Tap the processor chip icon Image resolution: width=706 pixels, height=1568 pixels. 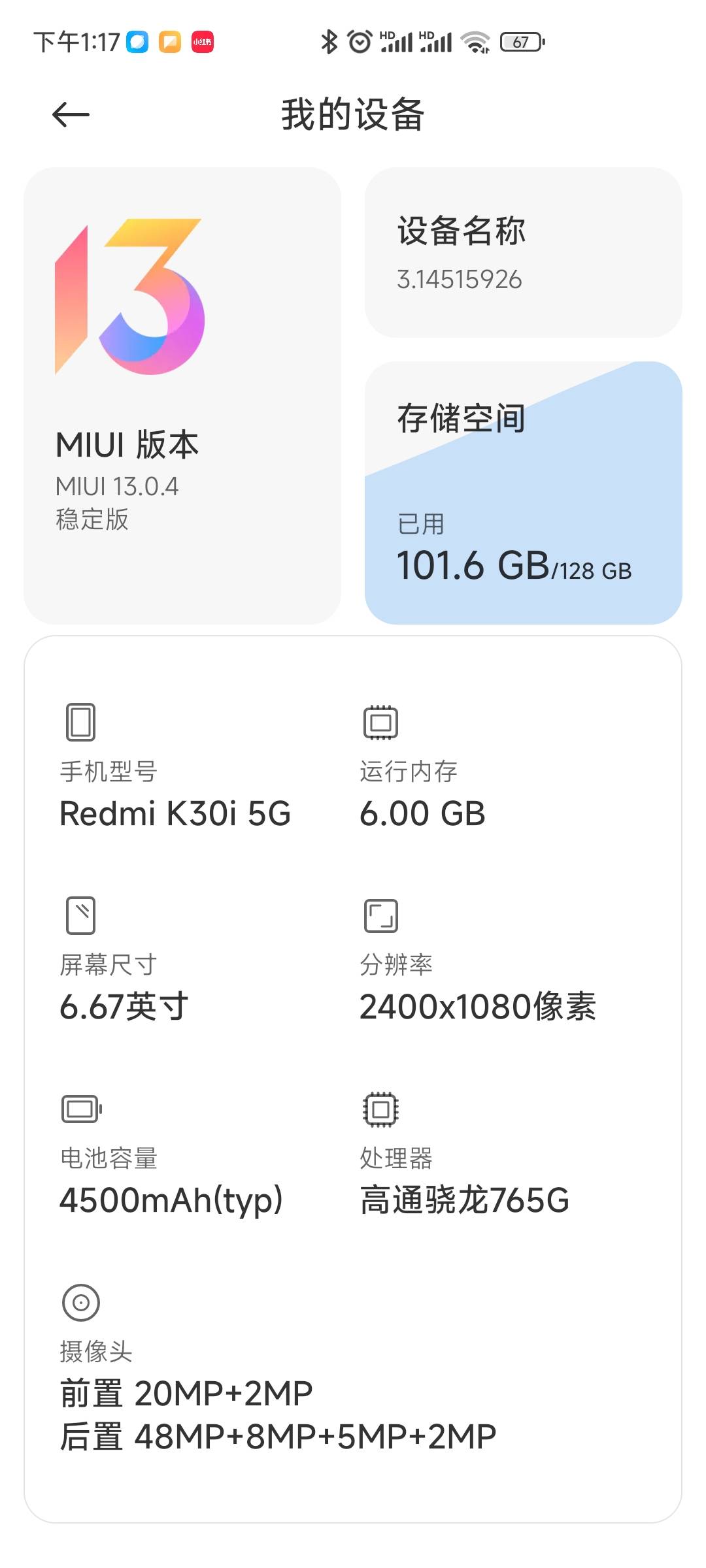(x=380, y=1109)
